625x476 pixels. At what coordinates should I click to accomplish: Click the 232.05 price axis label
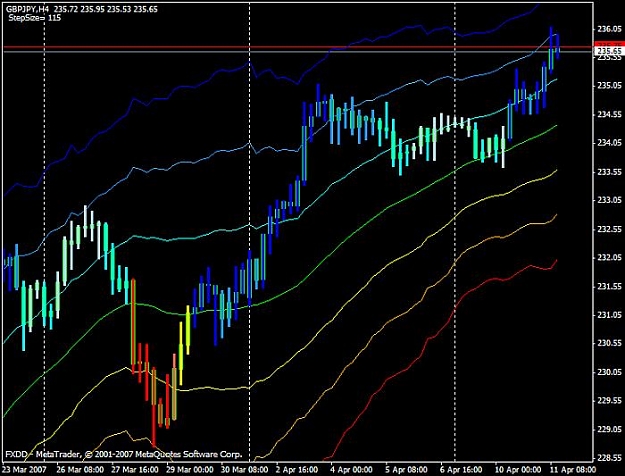609,258
